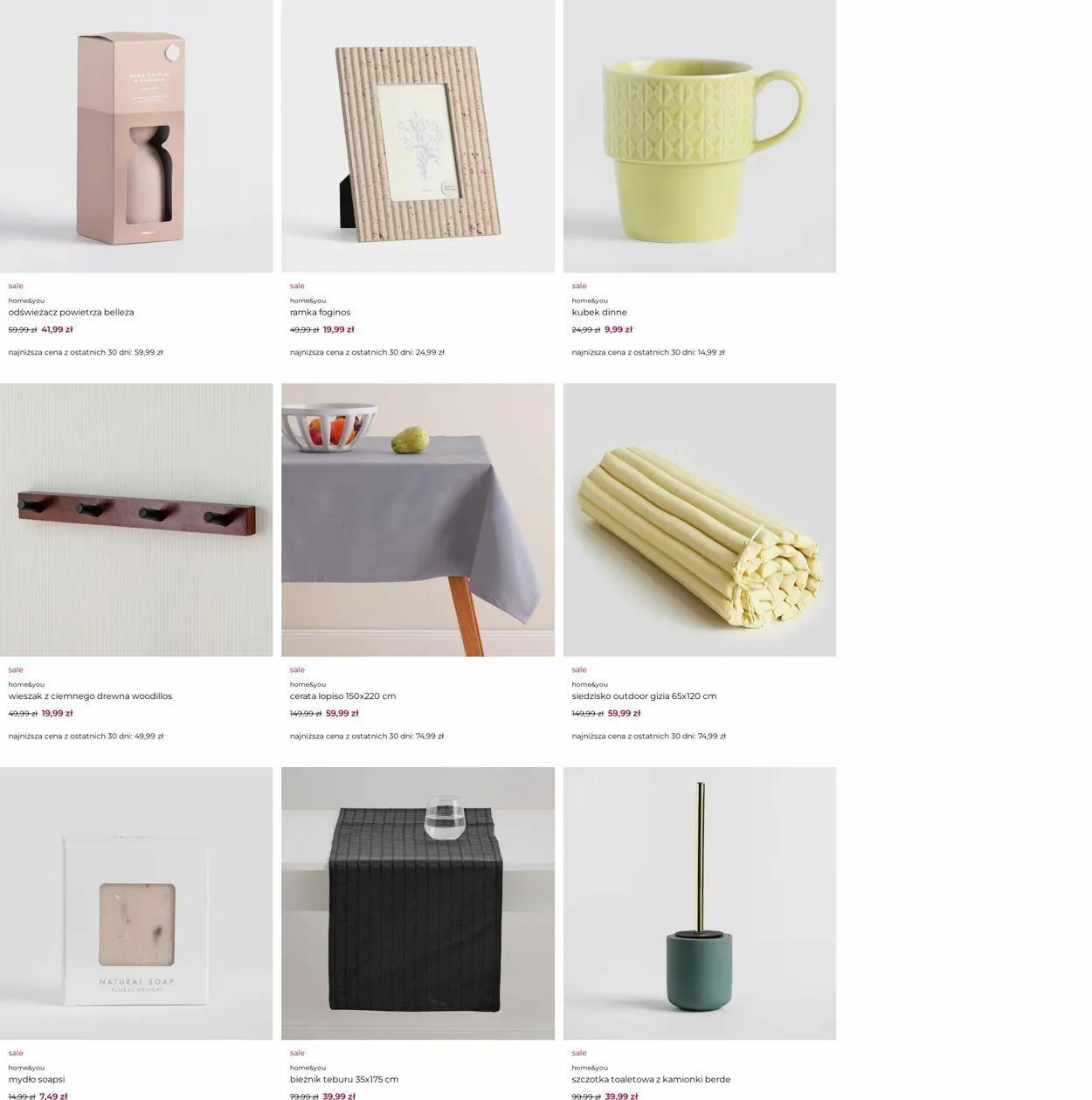The height and width of the screenshot is (1100, 1092).
Task: Click the odświeżacz powietrza belleza title link
Action: 72,313
